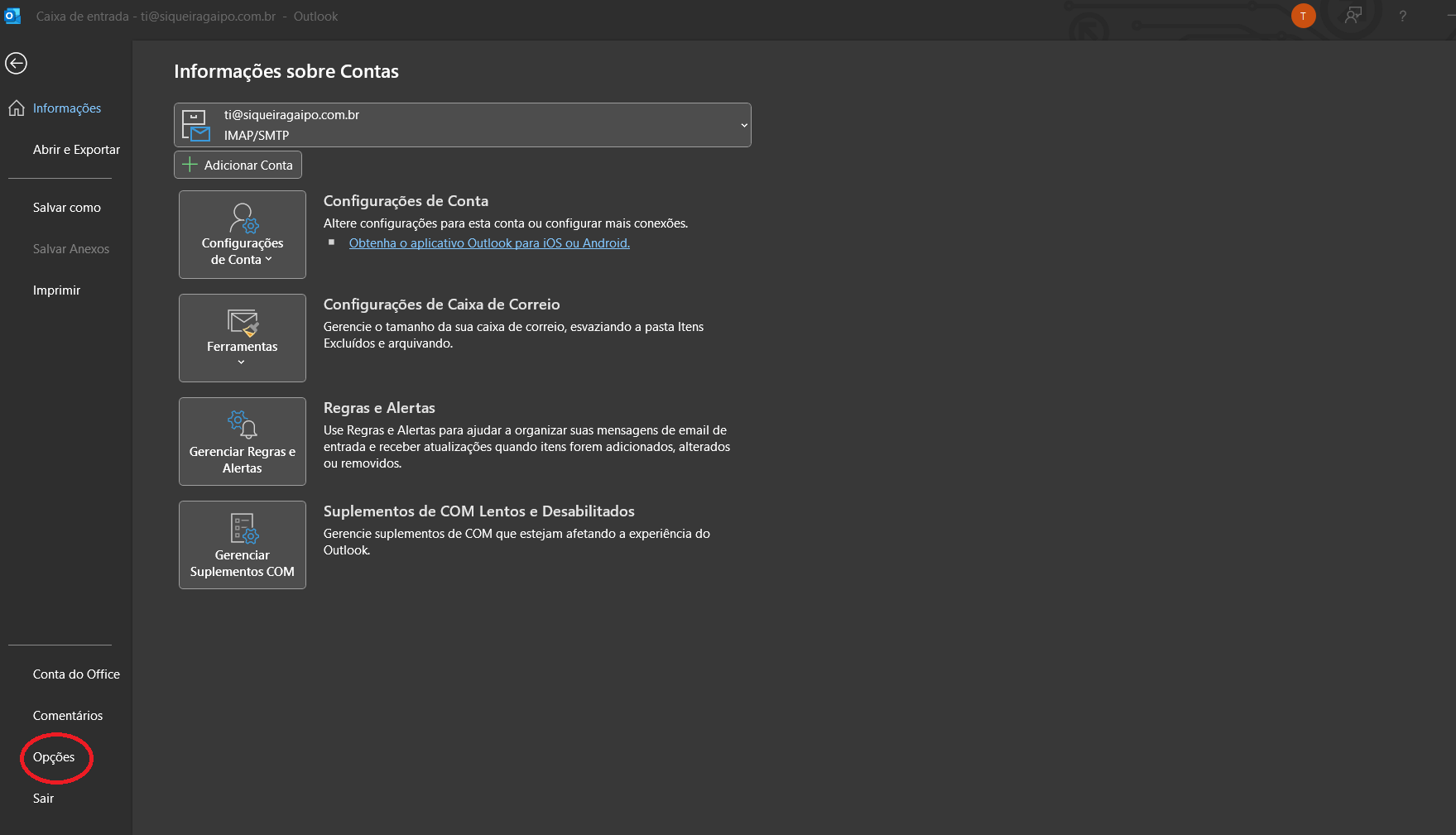Expand the Configurações de Conta dropdown chevron
Image resolution: width=1456 pixels, height=835 pixels.
coord(268,260)
